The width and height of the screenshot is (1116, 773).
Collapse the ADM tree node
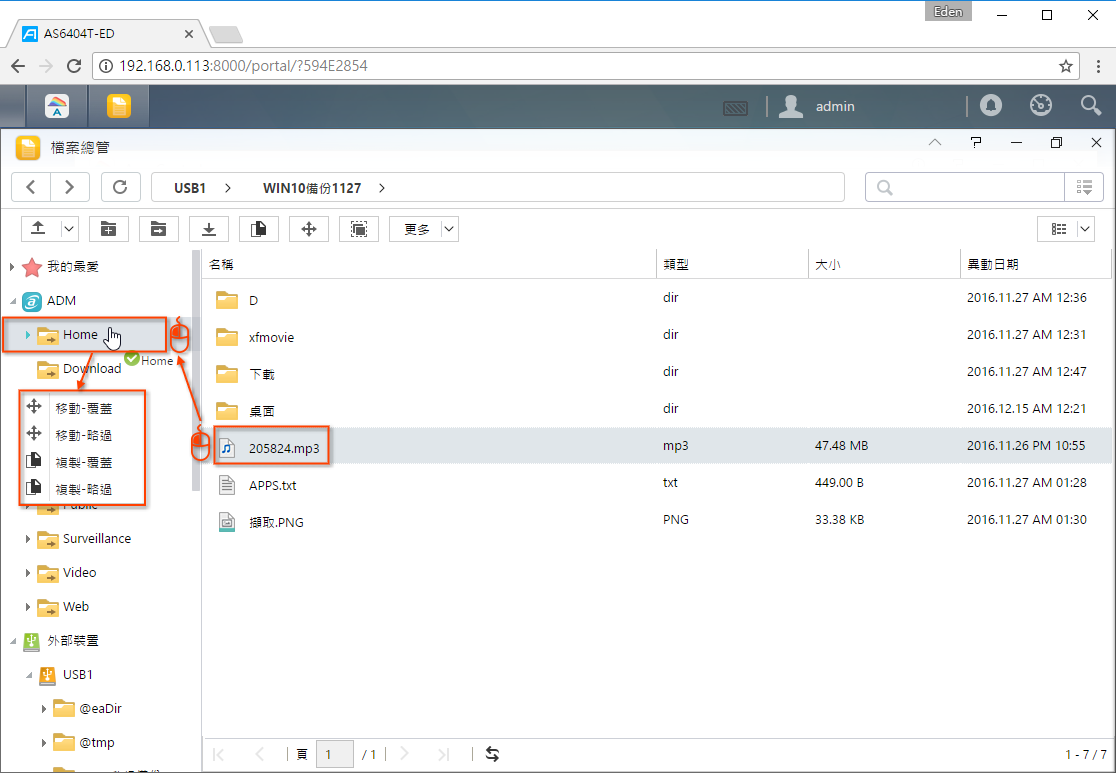(13, 301)
